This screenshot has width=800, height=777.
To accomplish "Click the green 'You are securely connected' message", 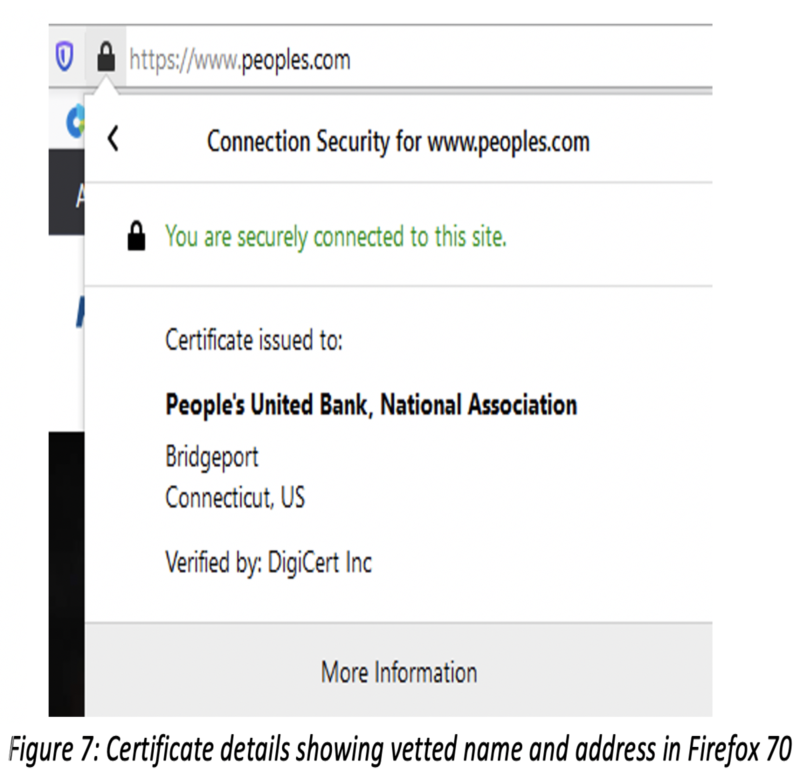I will coord(336,238).
